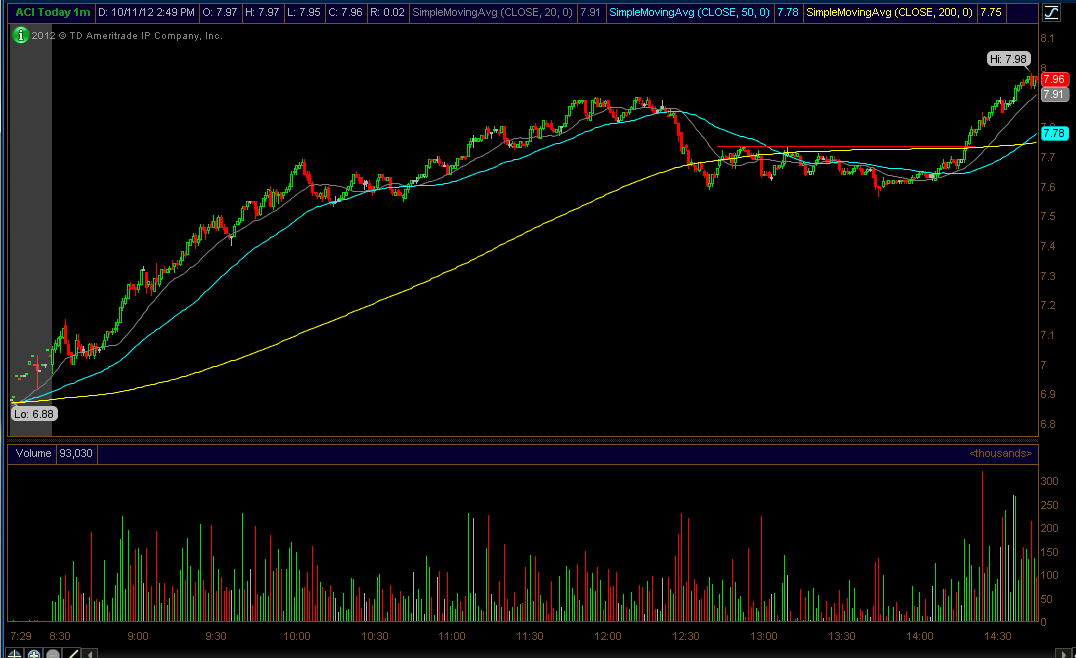
Task: Click the 14:30 time axis label
Action: coord(998,636)
